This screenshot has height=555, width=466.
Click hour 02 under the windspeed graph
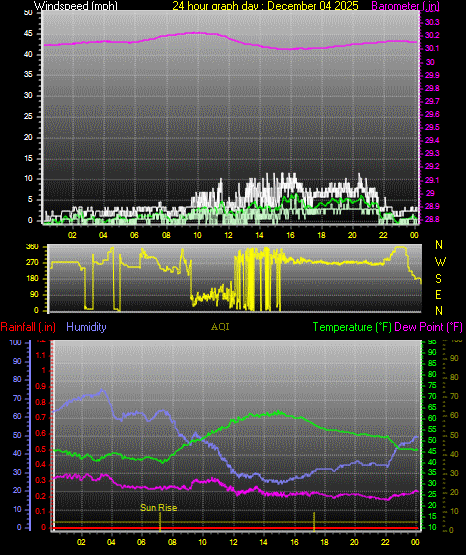point(72,235)
